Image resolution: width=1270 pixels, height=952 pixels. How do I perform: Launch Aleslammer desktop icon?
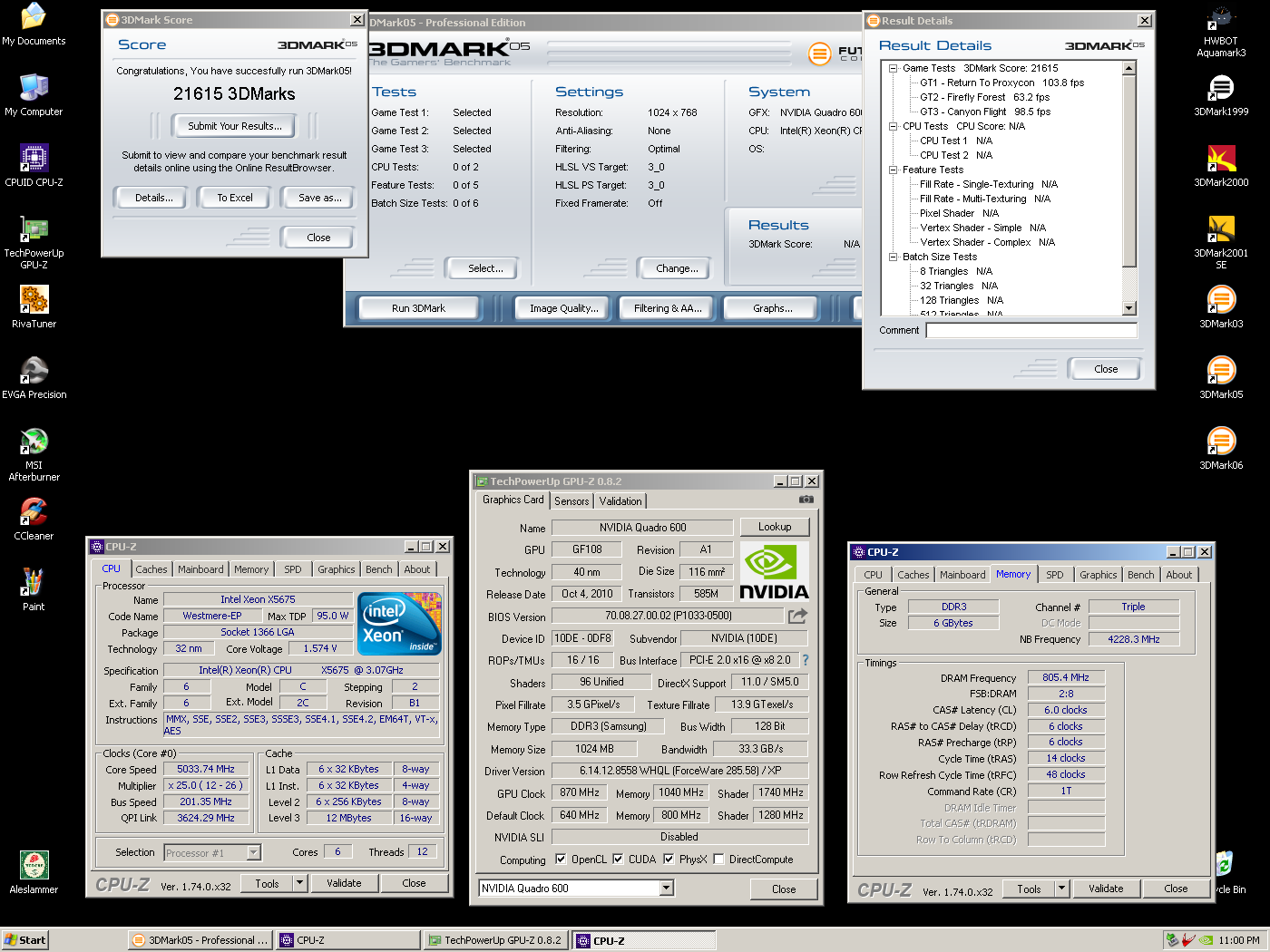pyautogui.click(x=34, y=873)
